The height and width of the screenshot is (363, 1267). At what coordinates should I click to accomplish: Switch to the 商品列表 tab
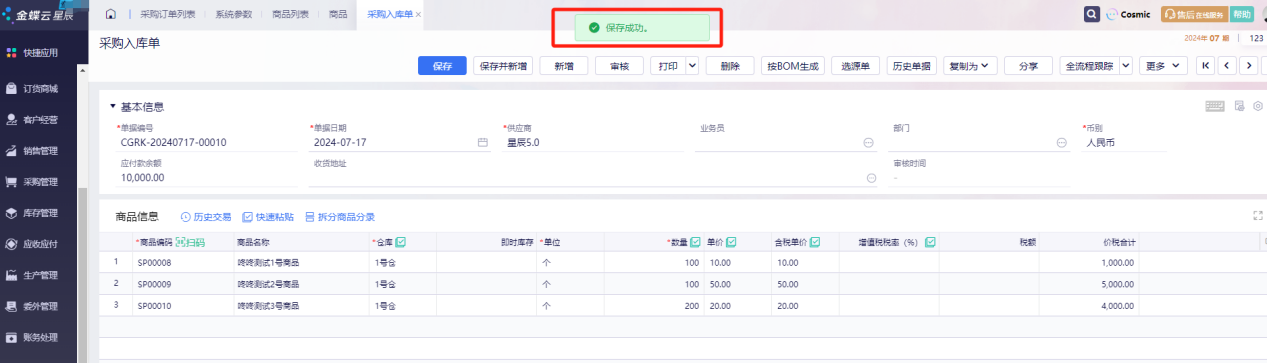coord(290,15)
